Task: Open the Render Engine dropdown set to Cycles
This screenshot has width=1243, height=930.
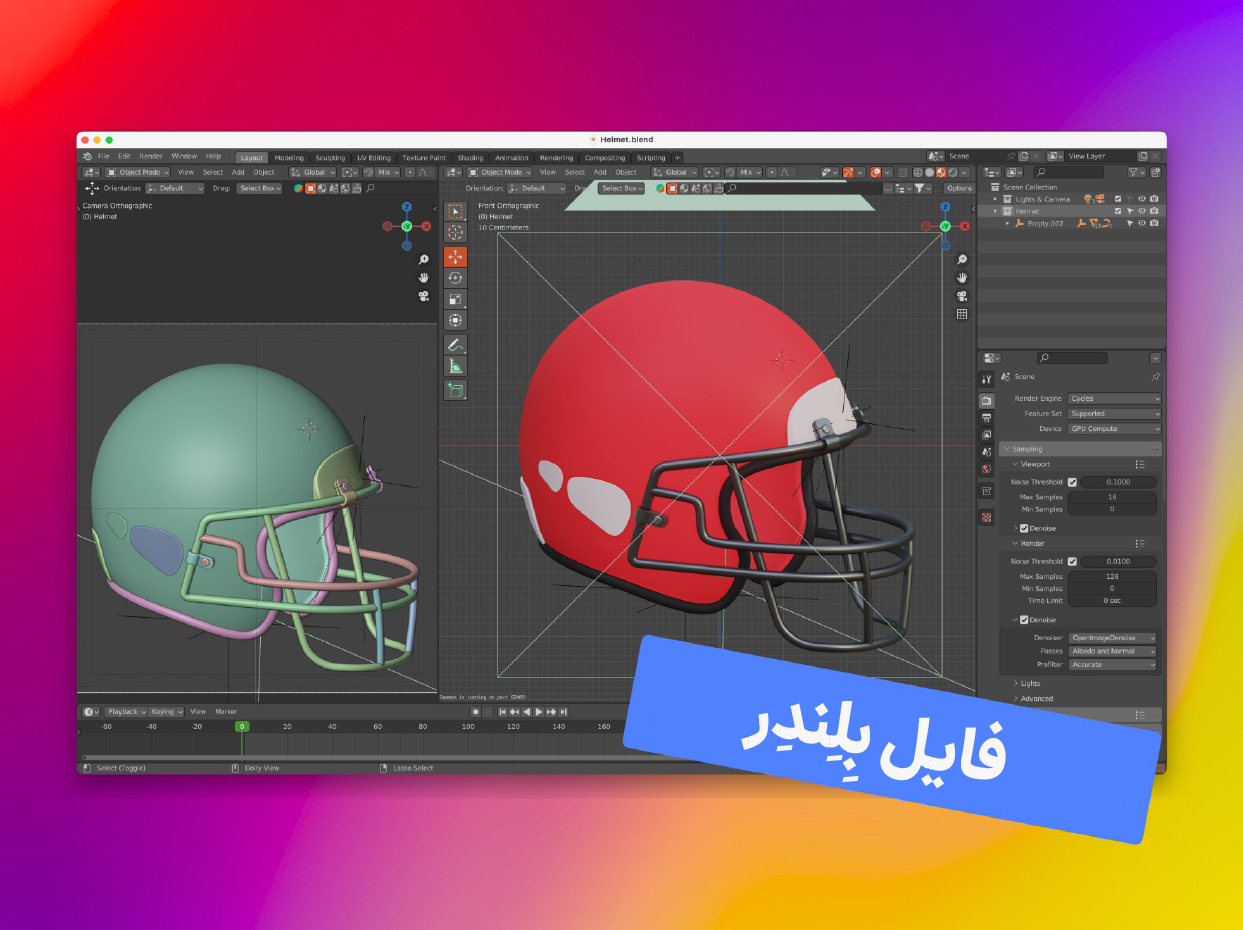Action: pyautogui.click(x=1114, y=398)
